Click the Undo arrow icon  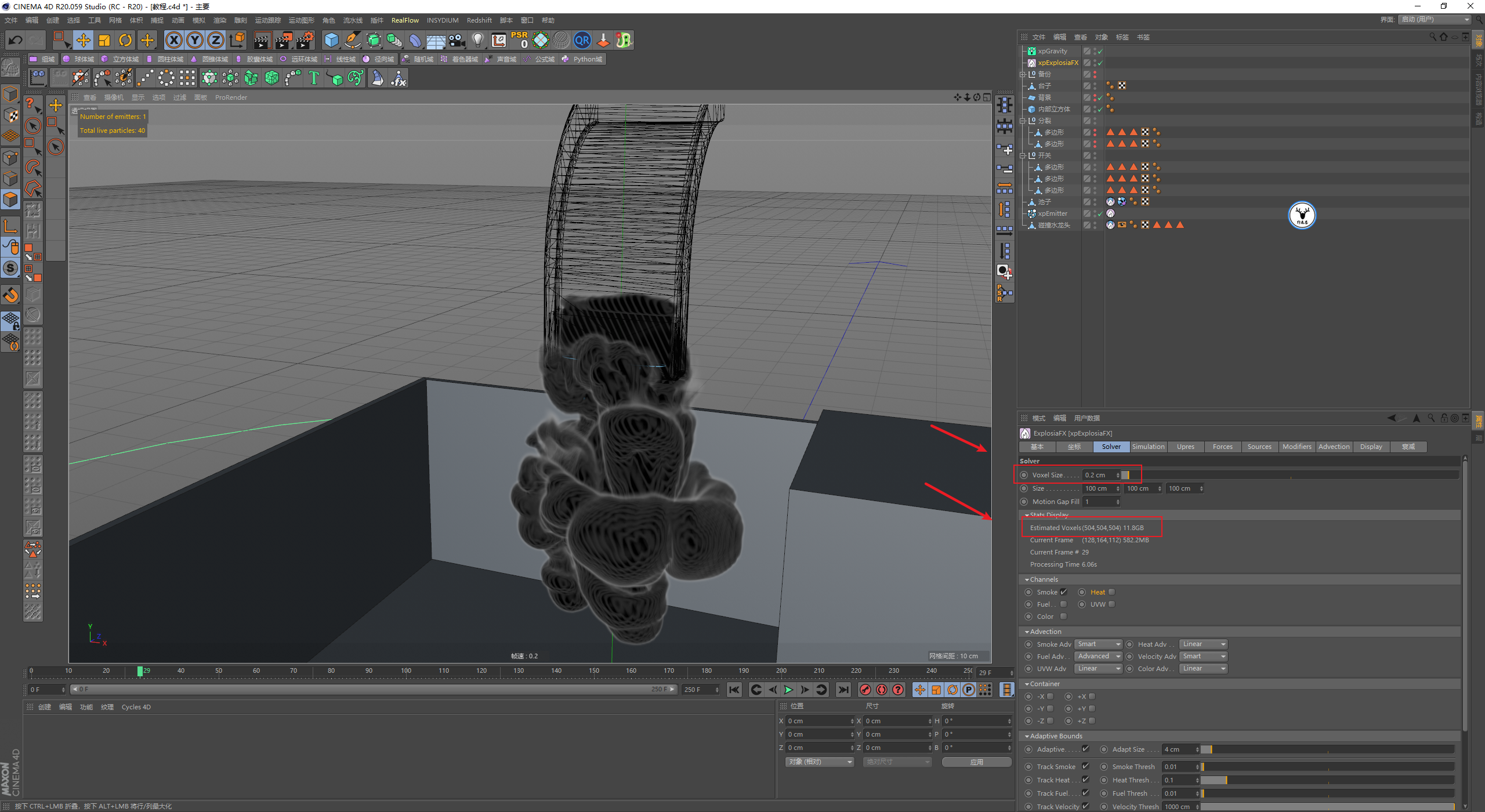pos(16,40)
